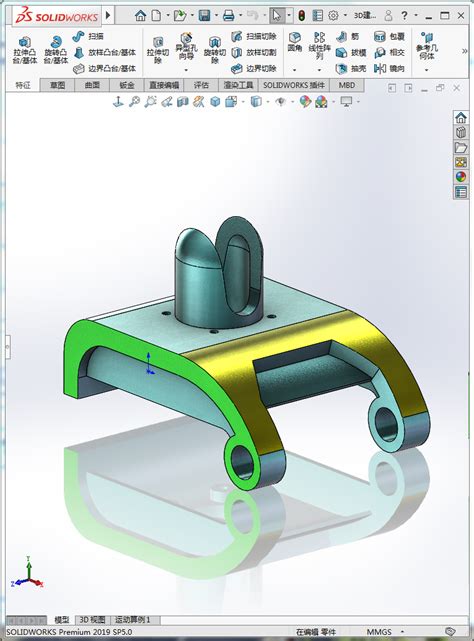Click the Wrap (包覆) tool
Viewport: 474px width, 641px height.
[389, 36]
